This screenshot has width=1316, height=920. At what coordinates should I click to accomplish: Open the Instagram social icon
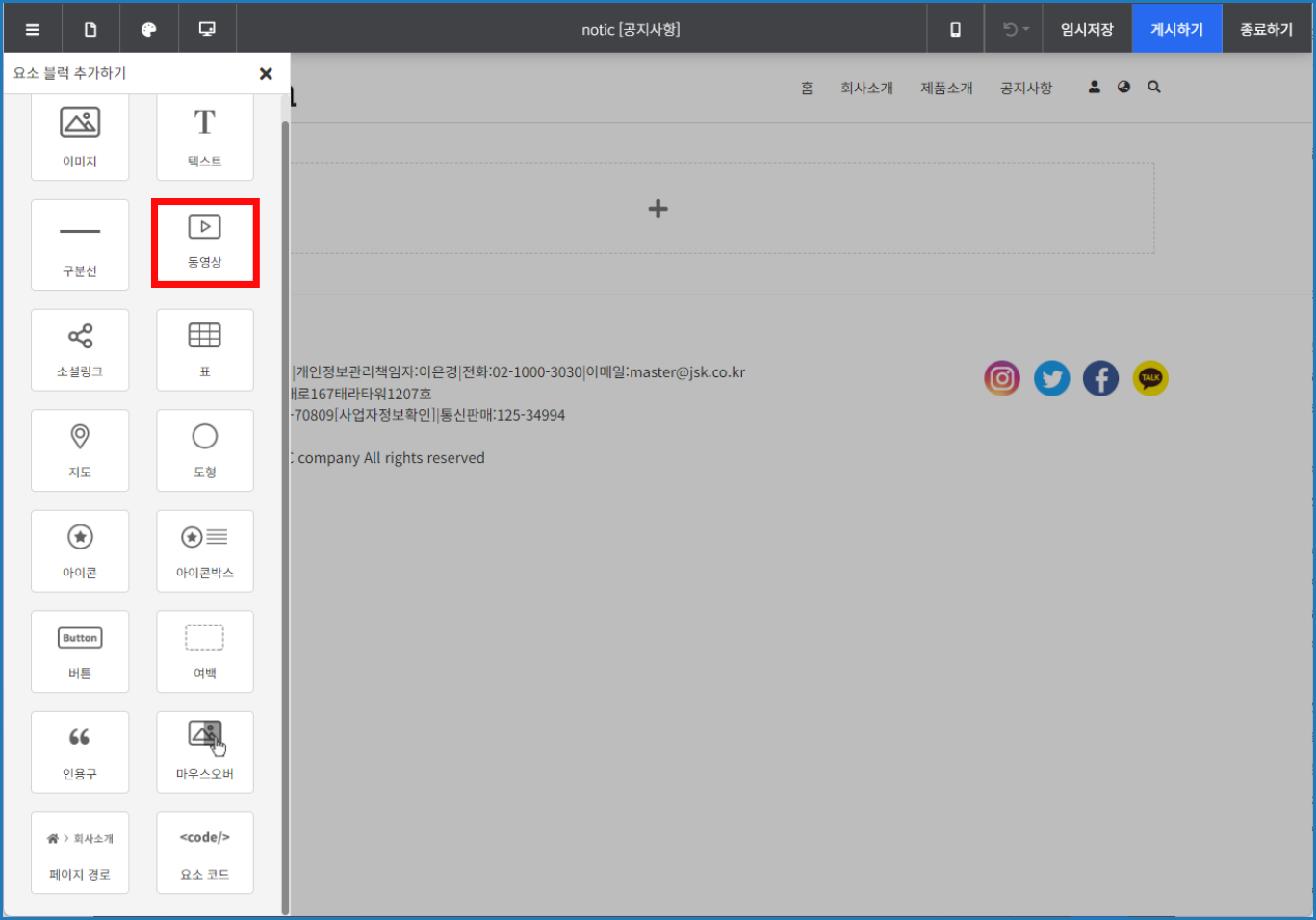[x=1001, y=378]
